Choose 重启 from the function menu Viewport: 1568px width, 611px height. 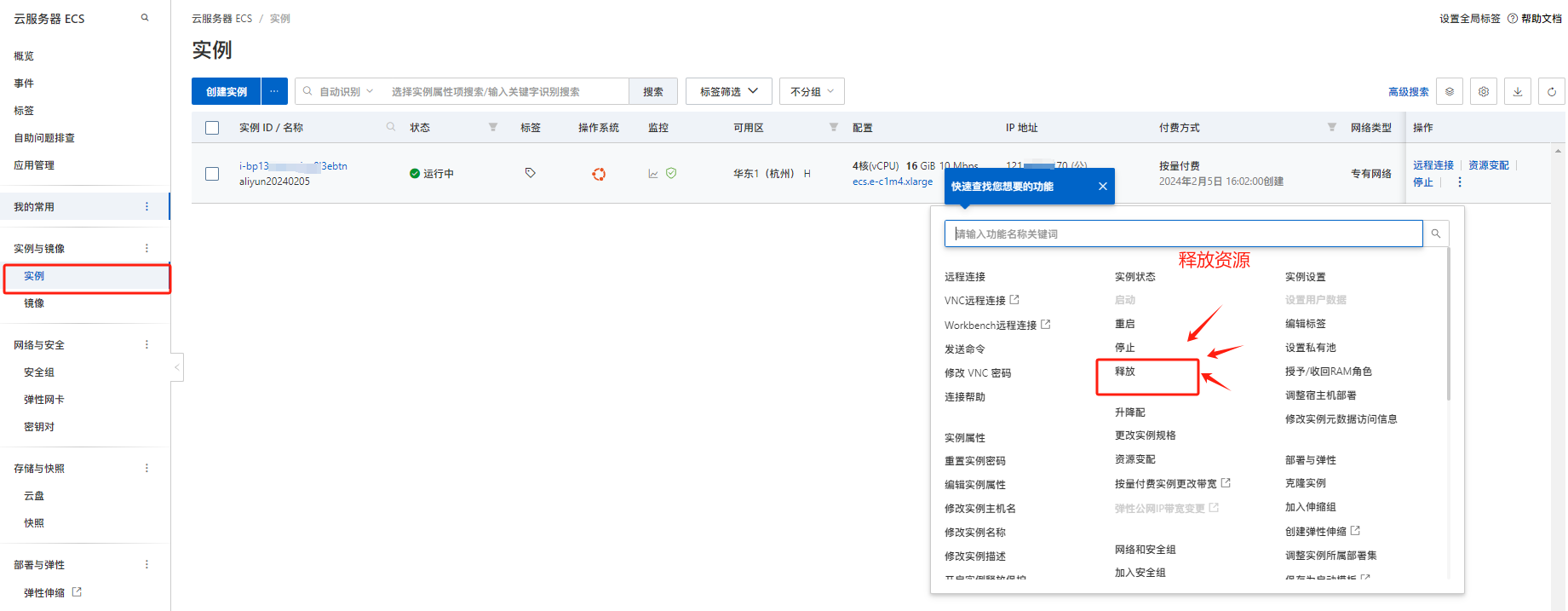pyautogui.click(x=1125, y=324)
